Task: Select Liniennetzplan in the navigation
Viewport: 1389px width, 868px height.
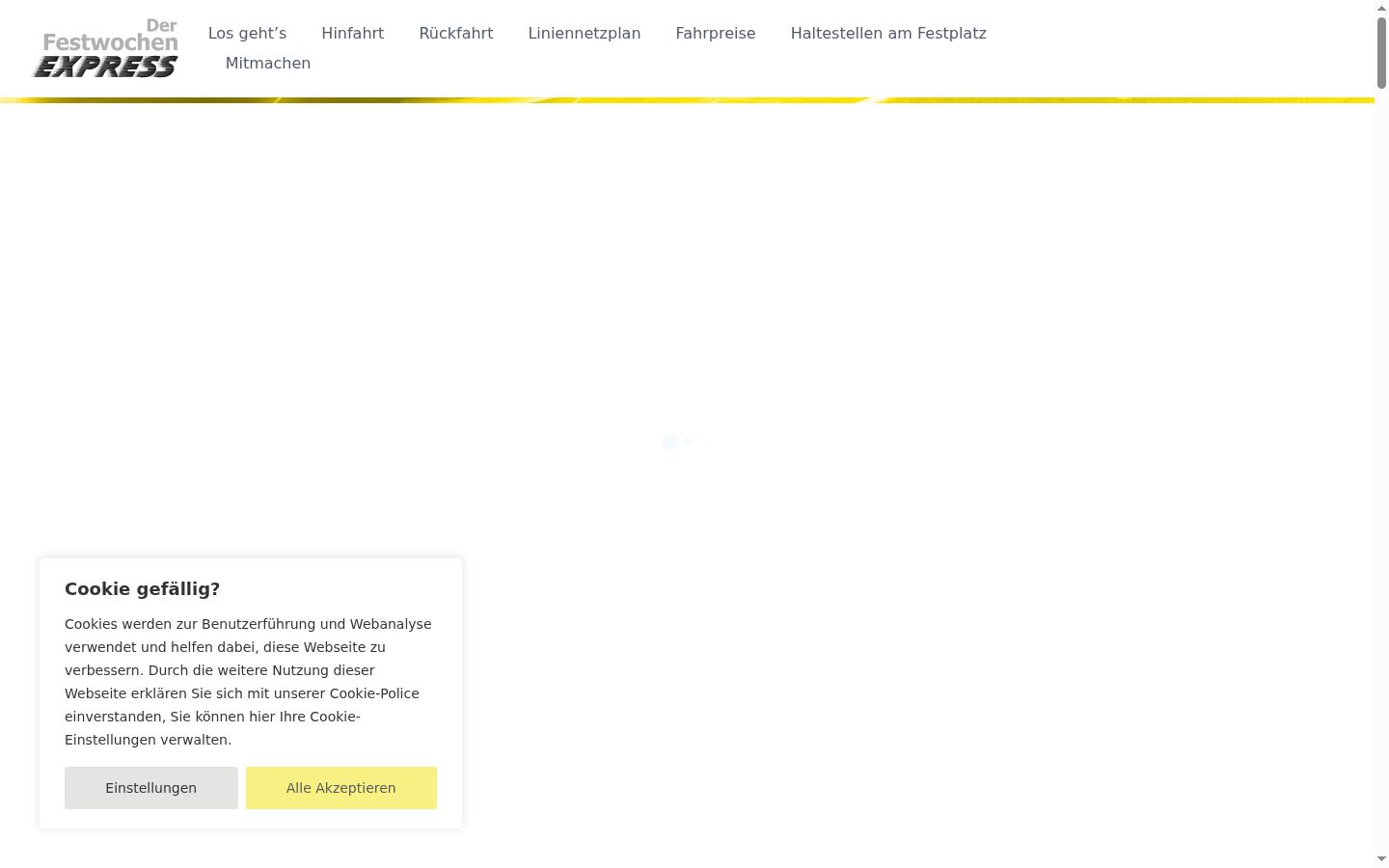Action: point(584,33)
